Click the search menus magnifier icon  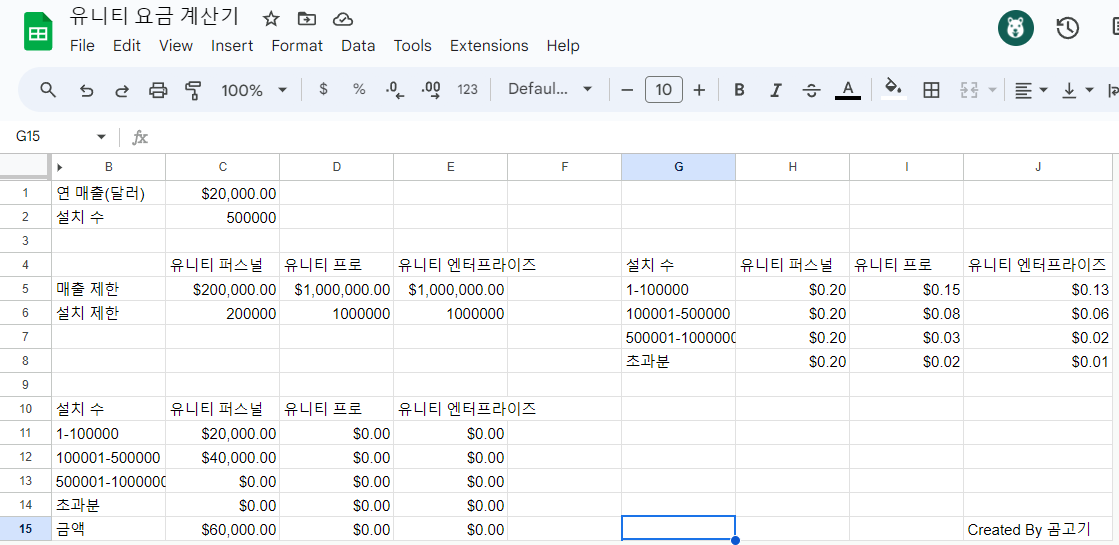pos(48,90)
